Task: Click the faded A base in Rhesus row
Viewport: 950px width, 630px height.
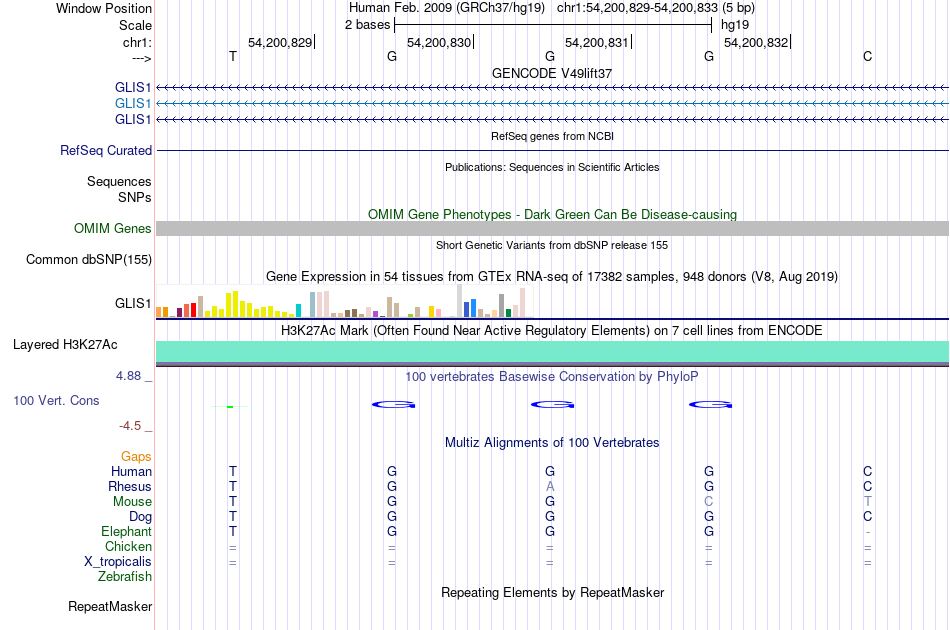Action: 550,486
